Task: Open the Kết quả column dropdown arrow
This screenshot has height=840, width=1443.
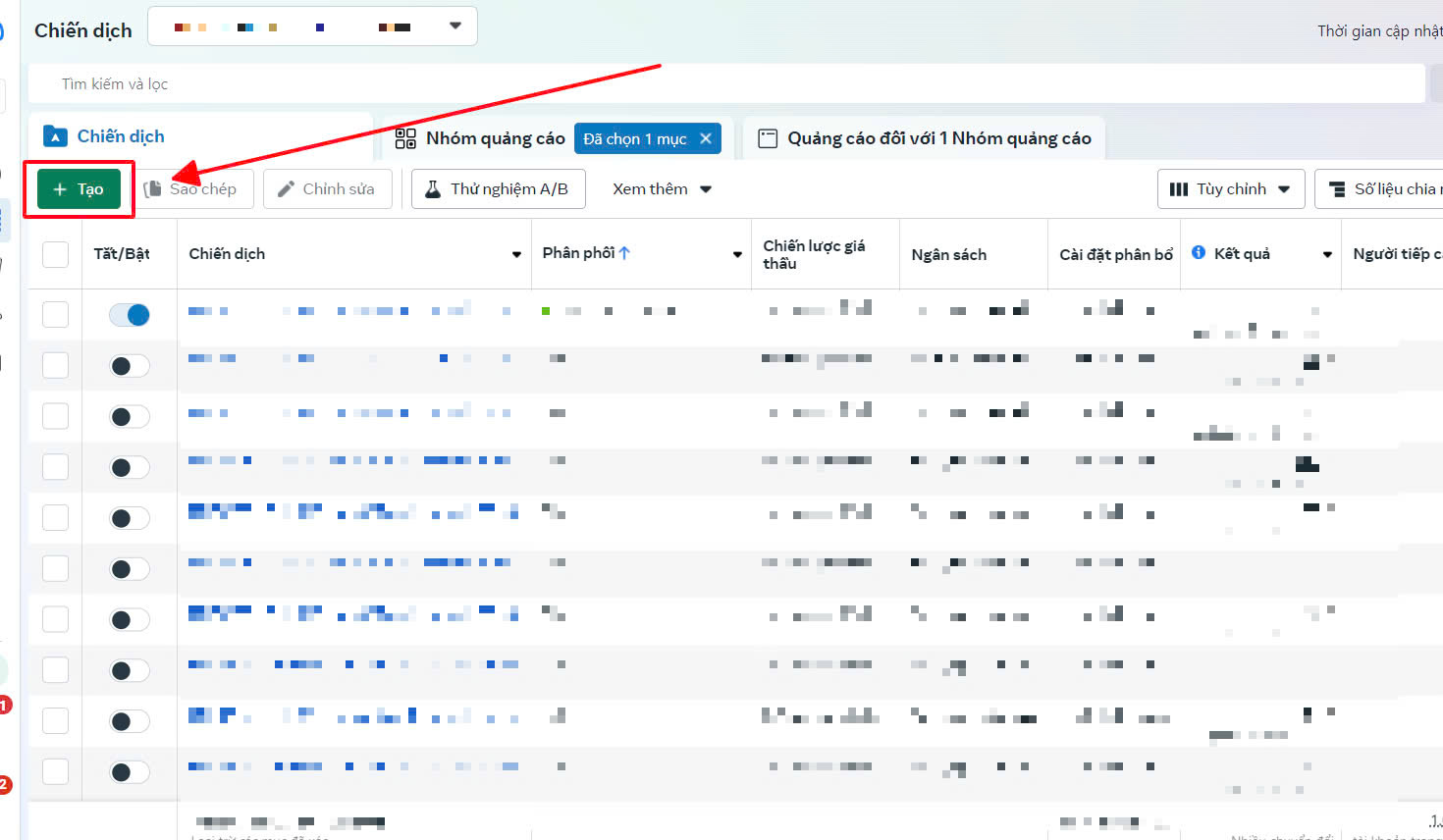Action: point(1327,255)
